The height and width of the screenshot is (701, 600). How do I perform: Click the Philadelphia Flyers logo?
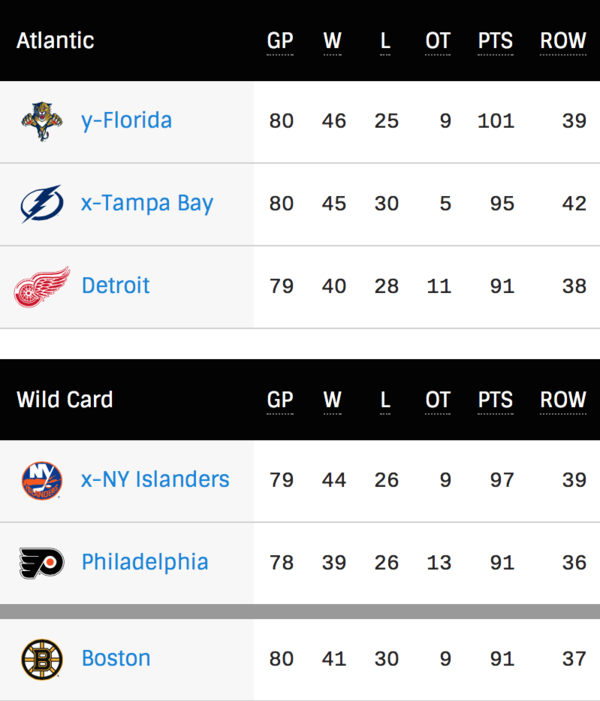tap(42, 563)
